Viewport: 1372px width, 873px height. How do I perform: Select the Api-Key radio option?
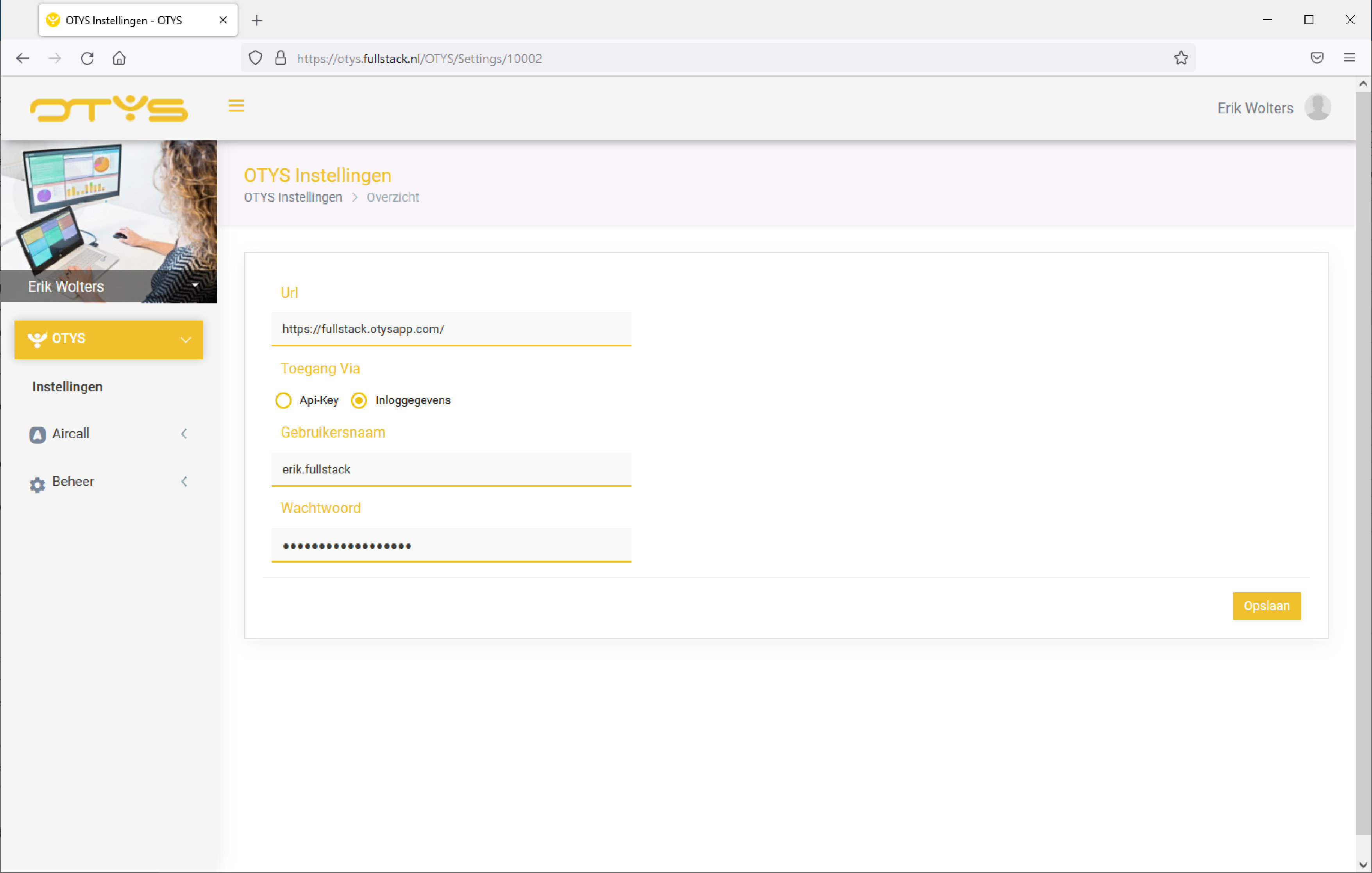pyautogui.click(x=283, y=401)
